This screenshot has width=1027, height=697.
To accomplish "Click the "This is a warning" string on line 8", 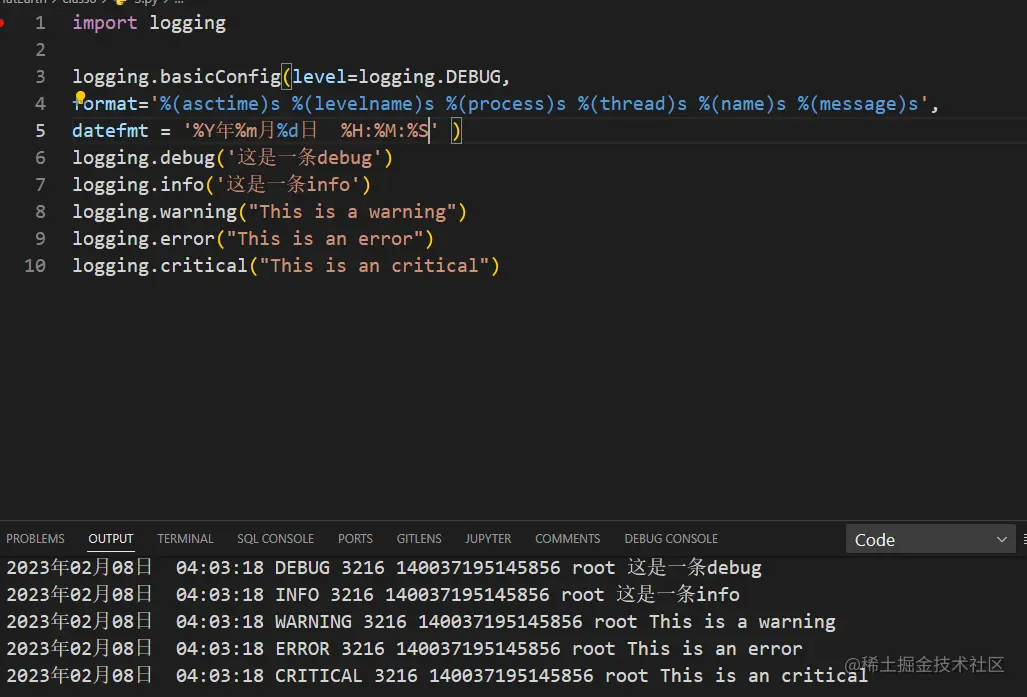I will 352,212.
